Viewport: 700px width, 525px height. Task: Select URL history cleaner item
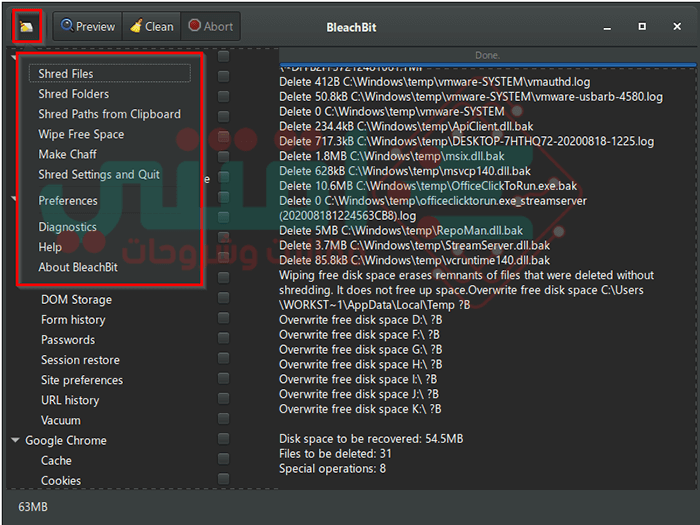pyautogui.click(x=70, y=400)
